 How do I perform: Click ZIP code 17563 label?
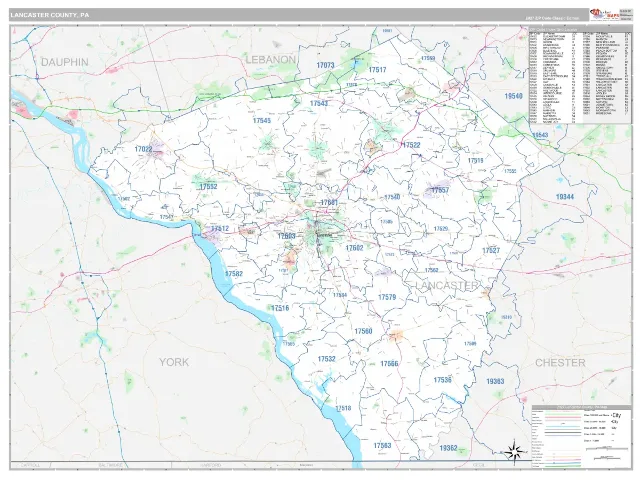[x=382, y=446]
